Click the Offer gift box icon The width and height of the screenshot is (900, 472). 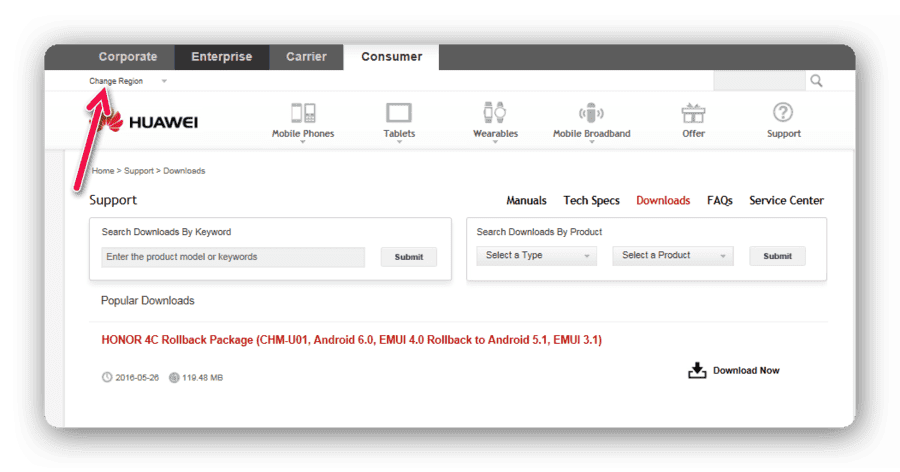coord(693,113)
